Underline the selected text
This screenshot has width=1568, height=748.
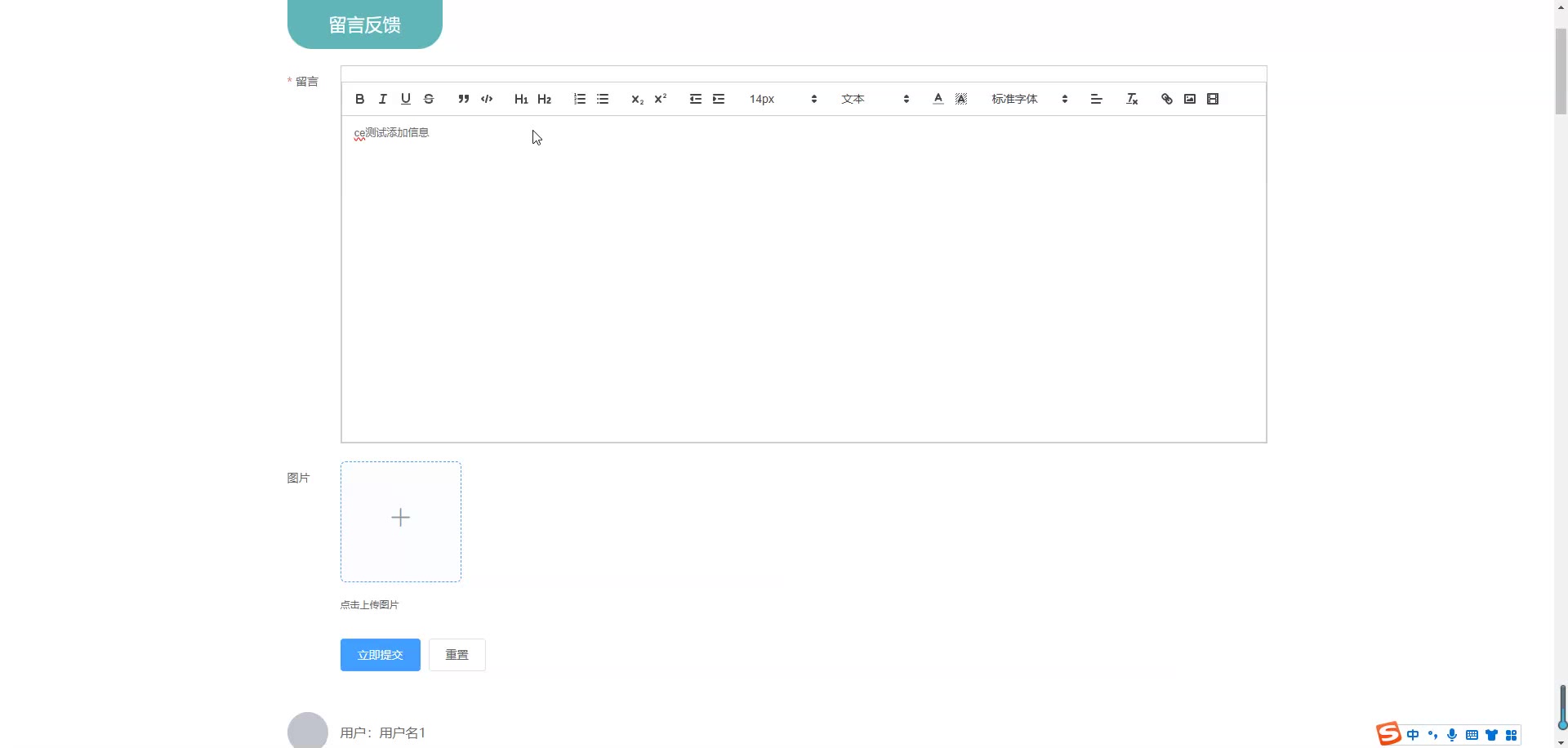pos(406,99)
